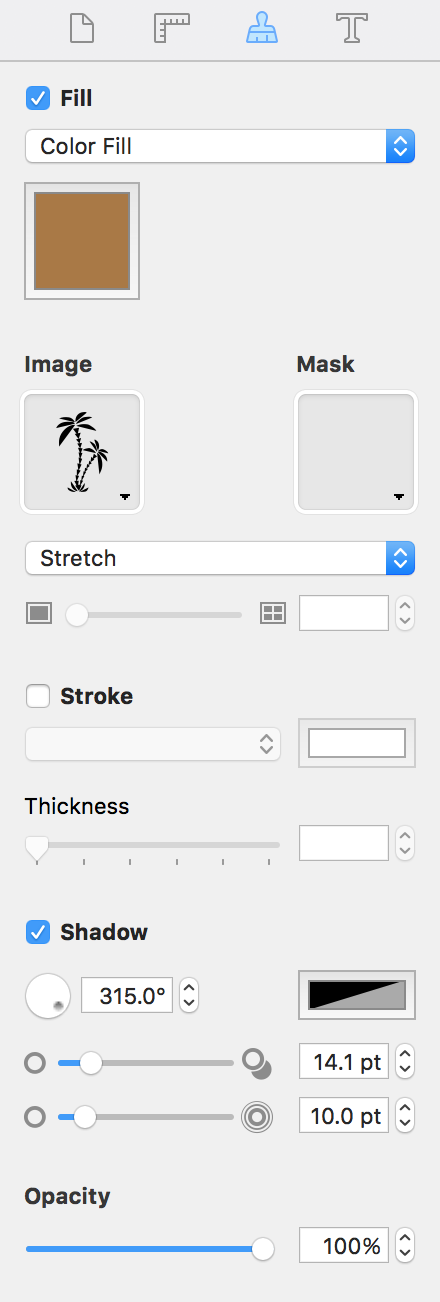Click the shadow angle stepper arrows

(x=189, y=995)
